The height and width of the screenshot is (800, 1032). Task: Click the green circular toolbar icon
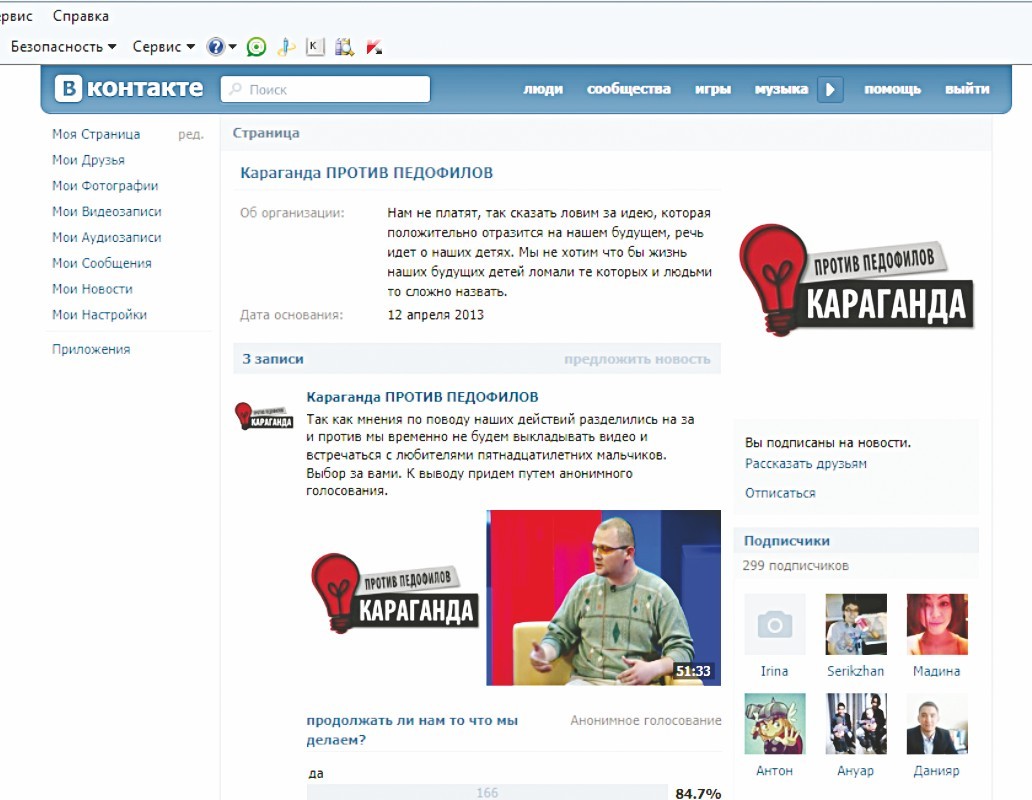click(257, 47)
